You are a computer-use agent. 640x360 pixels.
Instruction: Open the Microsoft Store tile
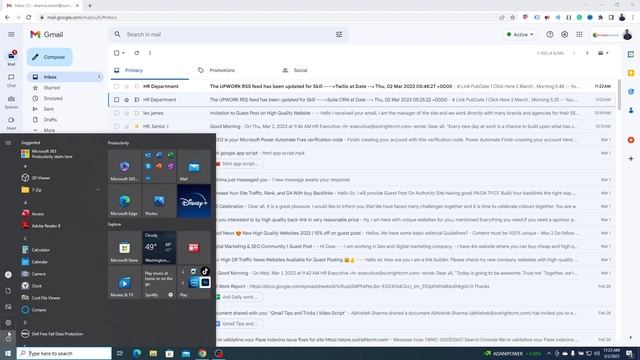124,248
